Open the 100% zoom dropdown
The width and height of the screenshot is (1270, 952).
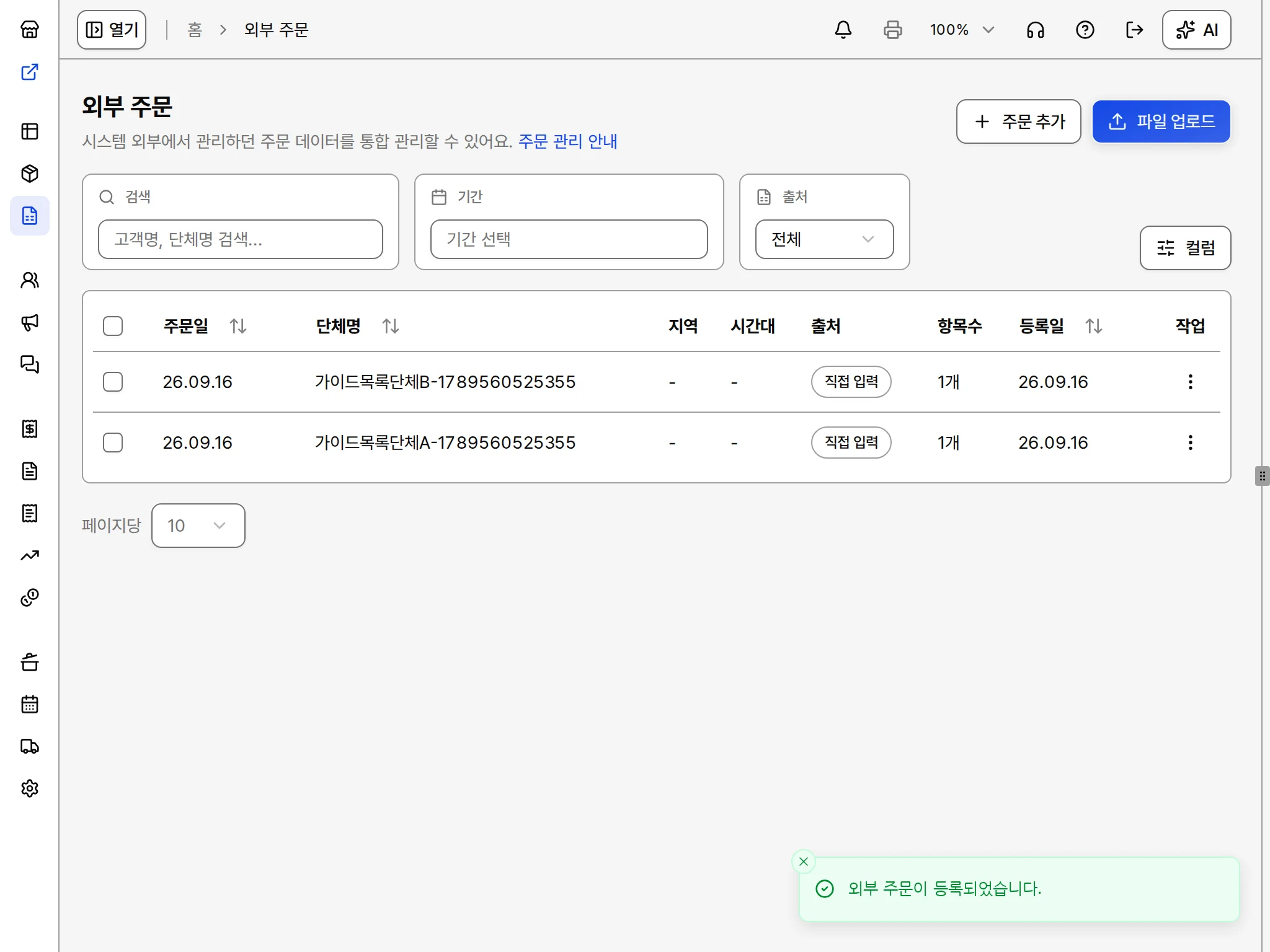click(962, 30)
